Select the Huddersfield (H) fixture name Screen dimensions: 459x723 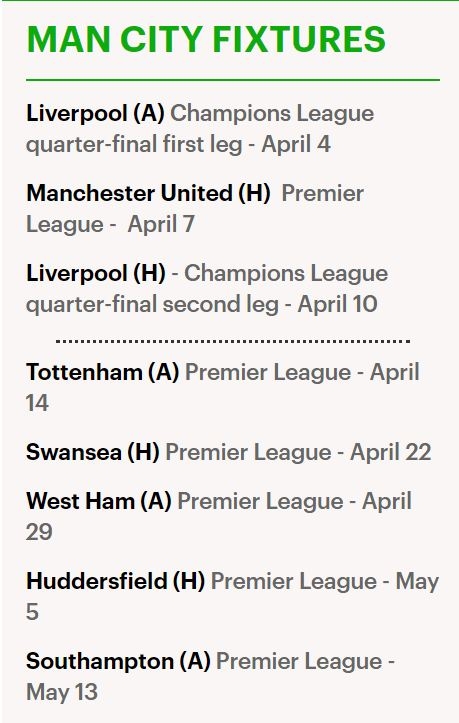tap(115, 581)
